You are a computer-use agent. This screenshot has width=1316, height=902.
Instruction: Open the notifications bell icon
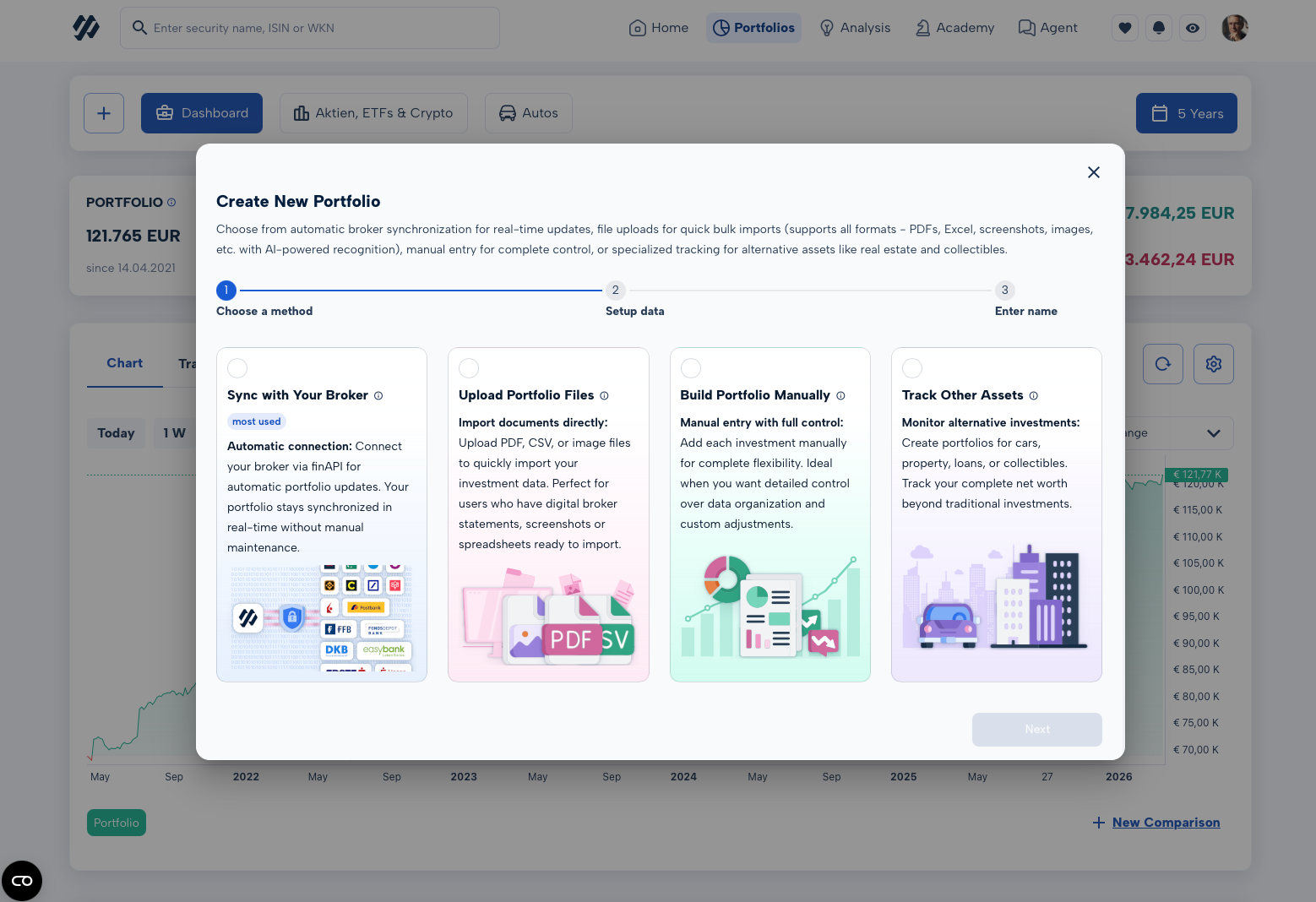pyautogui.click(x=1158, y=28)
